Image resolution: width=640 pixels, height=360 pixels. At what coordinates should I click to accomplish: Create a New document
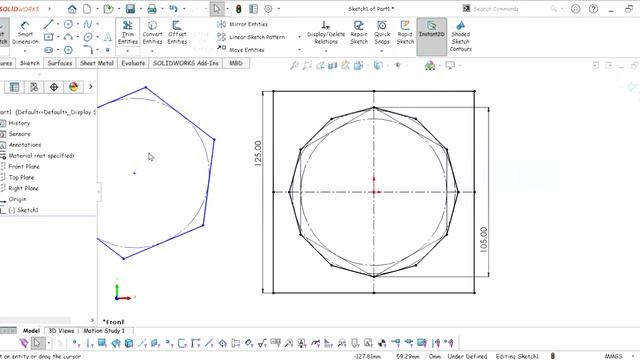(x=87, y=9)
